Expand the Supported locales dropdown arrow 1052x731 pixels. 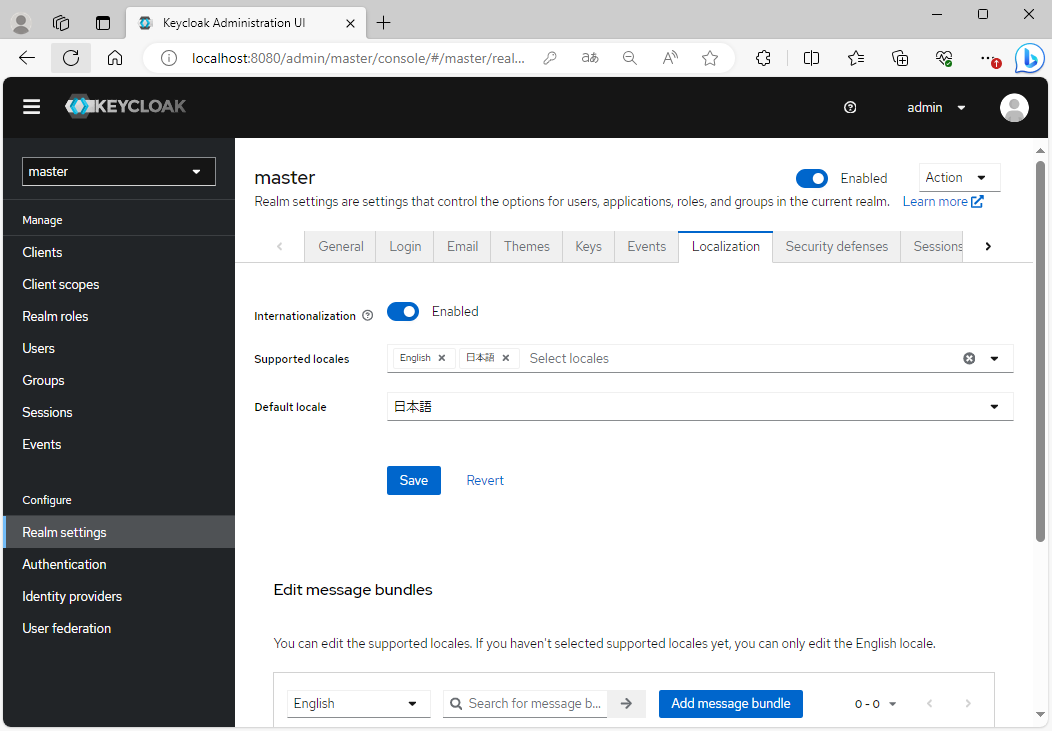pyautogui.click(x=994, y=358)
